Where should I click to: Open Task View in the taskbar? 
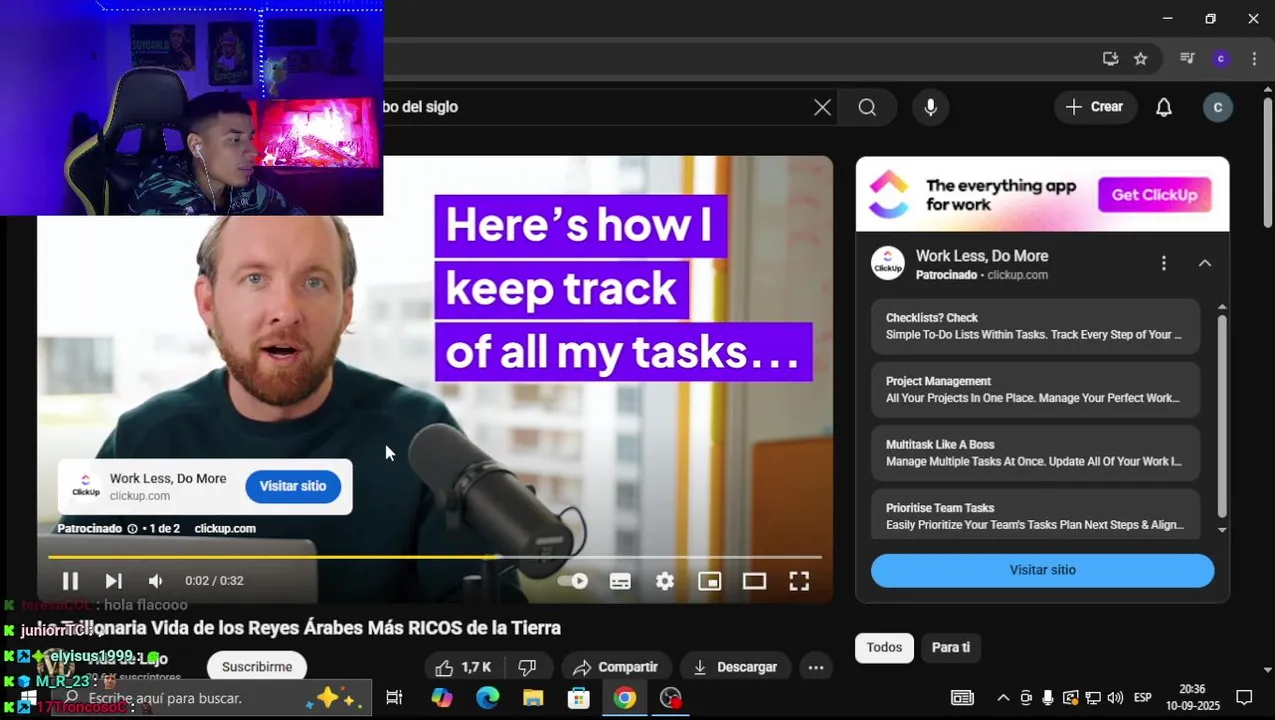[394, 698]
